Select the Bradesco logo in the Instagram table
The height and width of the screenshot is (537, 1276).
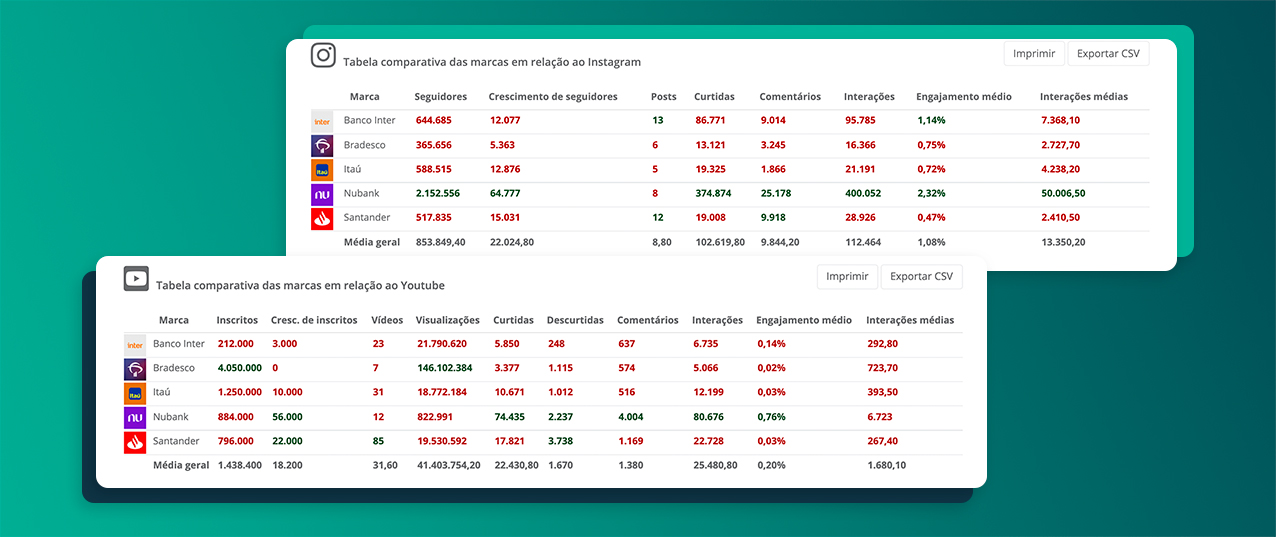322,145
